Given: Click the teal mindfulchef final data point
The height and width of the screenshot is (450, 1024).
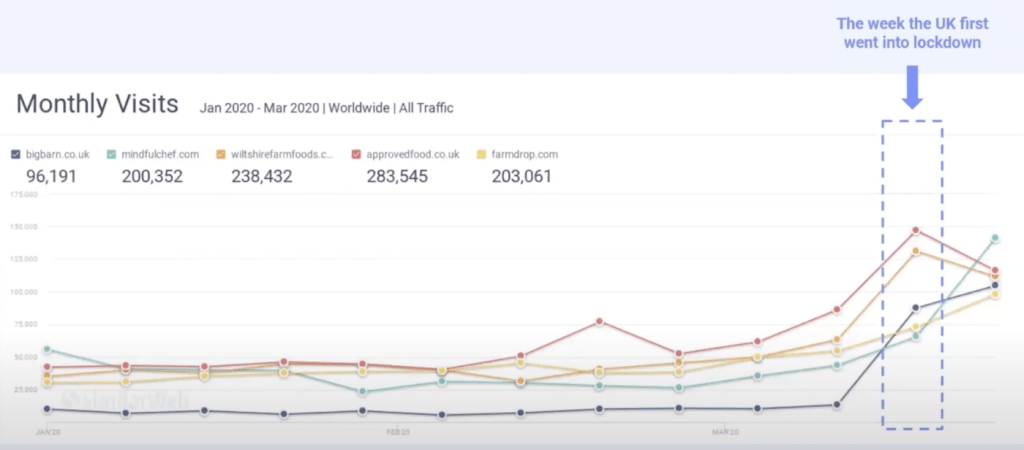Looking at the screenshot, I should click(994, 238).
